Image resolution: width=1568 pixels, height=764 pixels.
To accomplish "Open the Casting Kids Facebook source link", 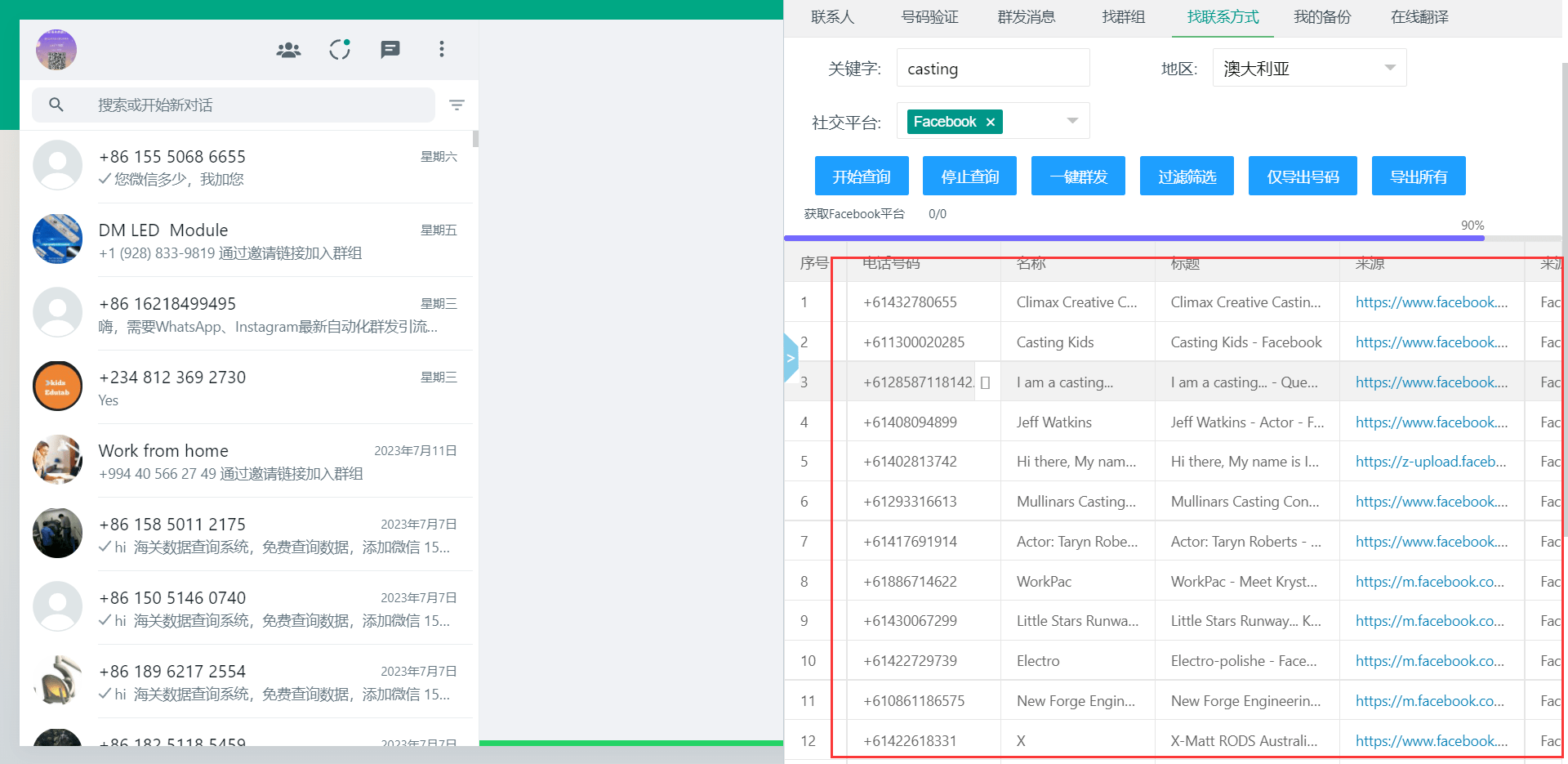I will pyautogui.click(x=1431, y=342).
